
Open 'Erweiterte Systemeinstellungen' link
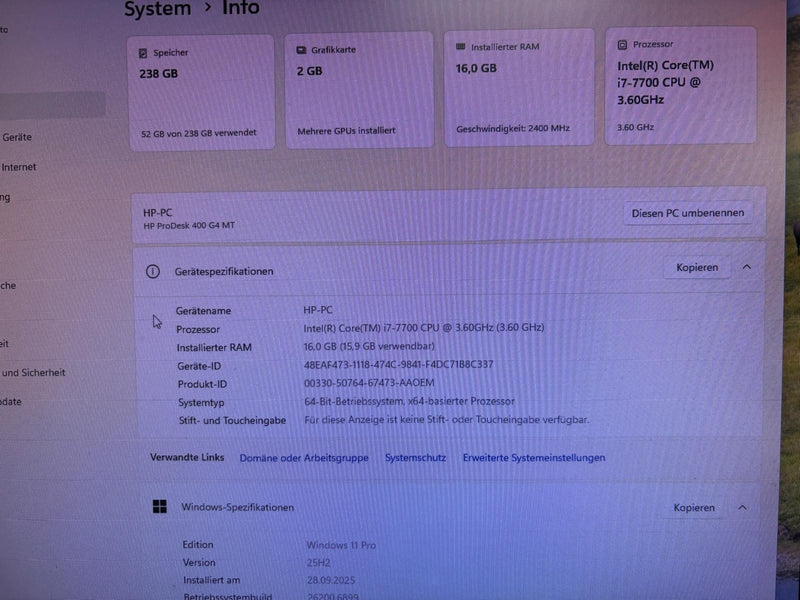(533, 458)
